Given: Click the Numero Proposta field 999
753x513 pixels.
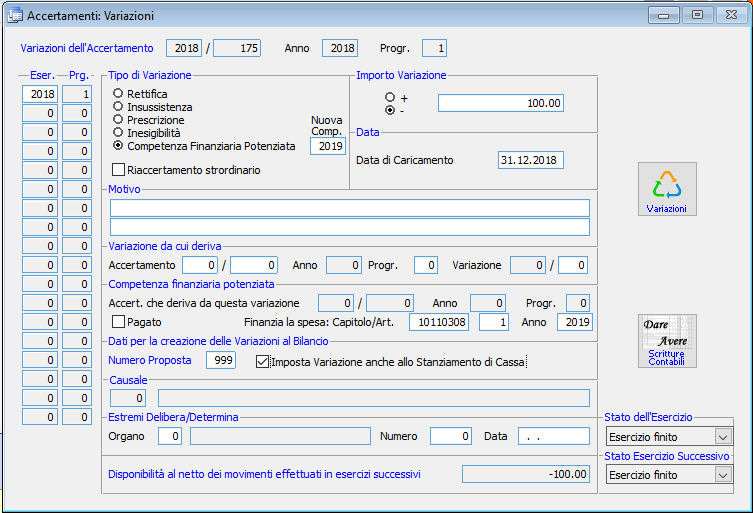Looking at the screenshot, I should pos(221,360).
